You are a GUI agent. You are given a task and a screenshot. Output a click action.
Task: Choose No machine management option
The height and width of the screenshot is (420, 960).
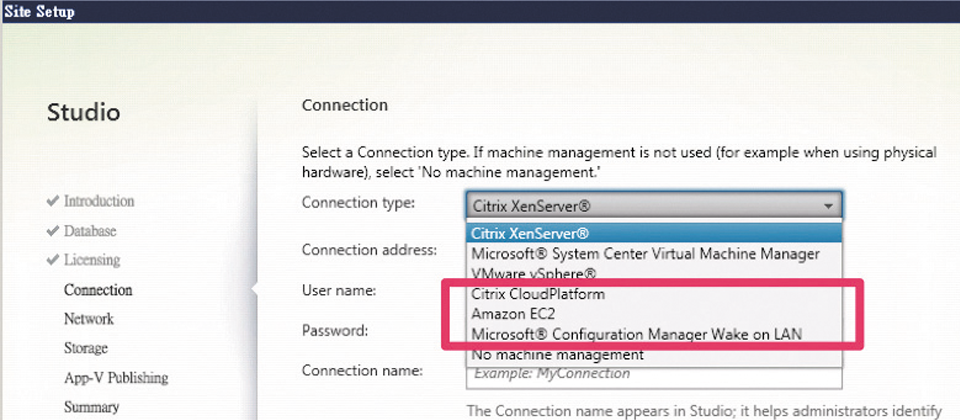pos(557,354)
